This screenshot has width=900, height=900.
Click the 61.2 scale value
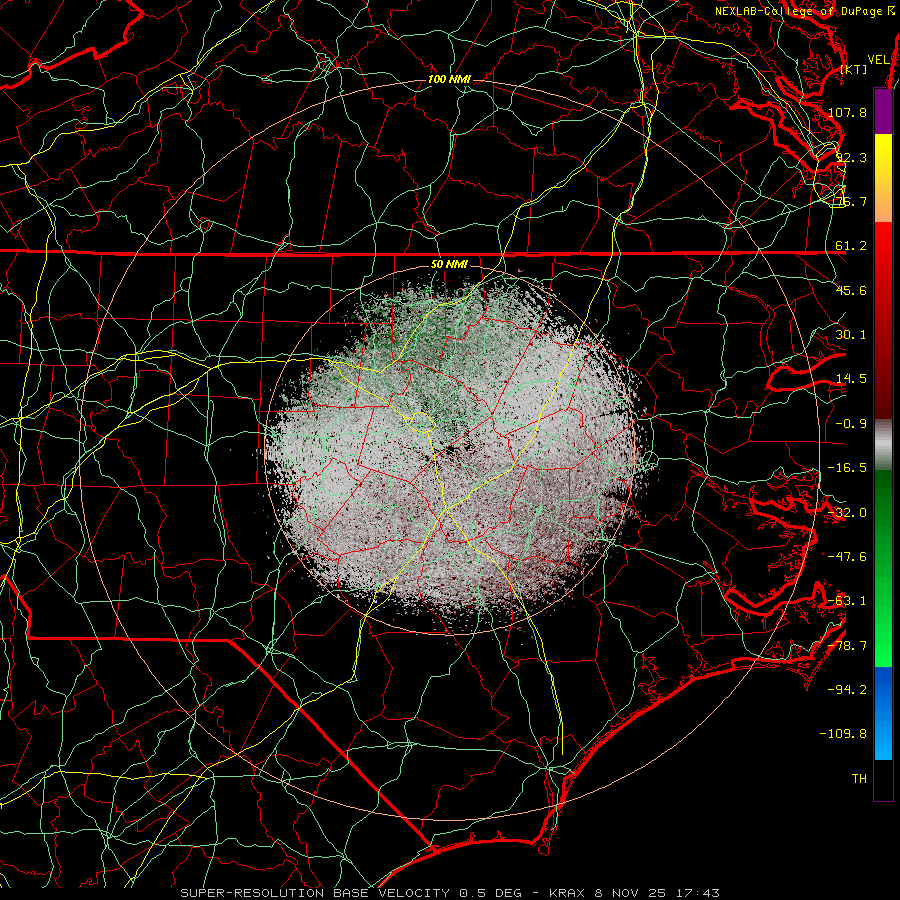(851, 246)
